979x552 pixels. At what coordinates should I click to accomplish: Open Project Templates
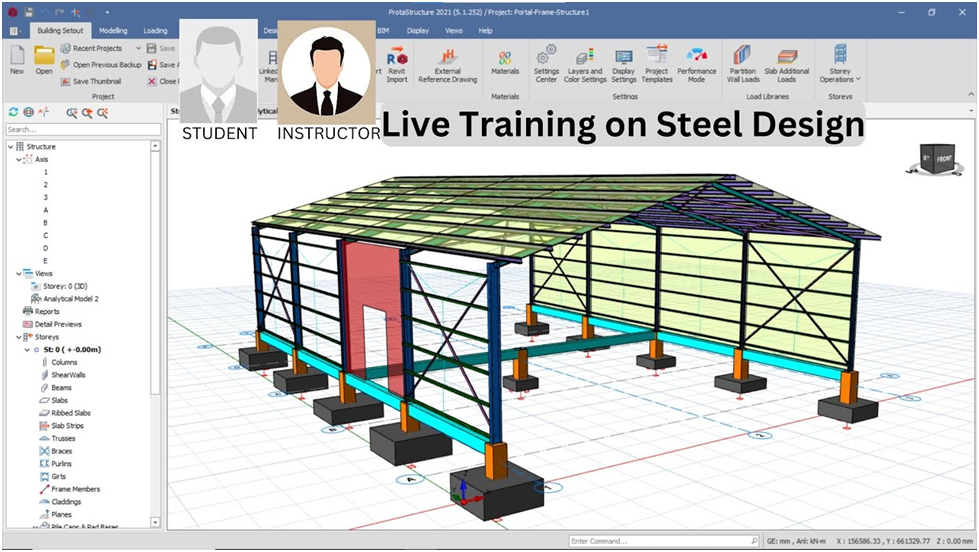tap(657, 64)
